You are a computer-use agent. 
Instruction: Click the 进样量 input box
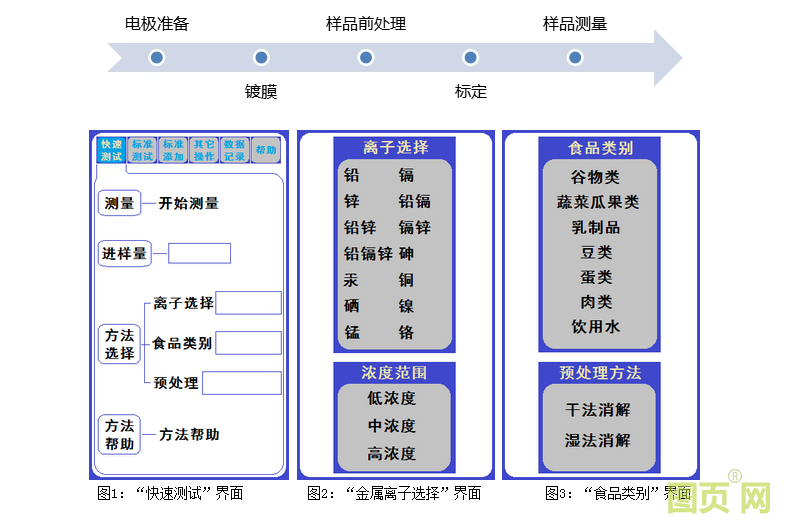point(199,253)
